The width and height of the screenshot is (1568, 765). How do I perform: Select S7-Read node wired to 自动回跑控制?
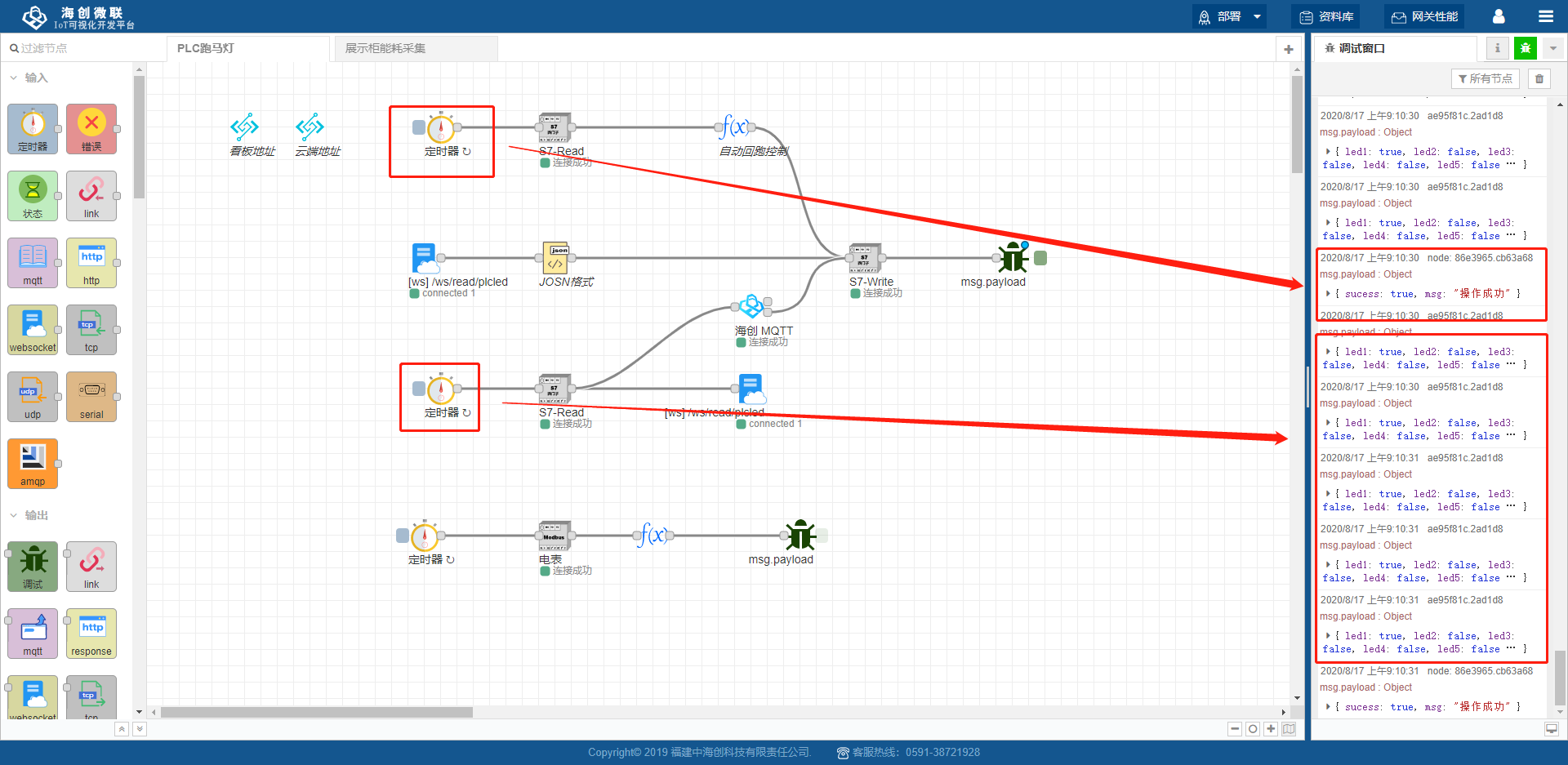pyautogui.click(x=555, y=127)
